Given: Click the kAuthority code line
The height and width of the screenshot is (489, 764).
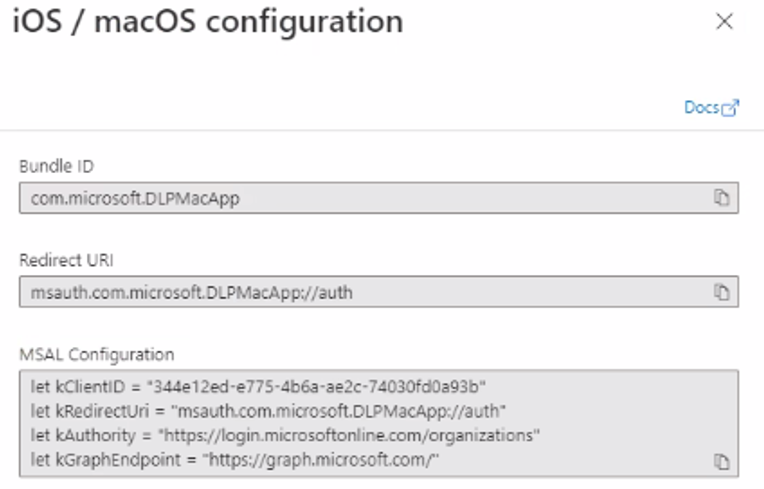Looking at the screenshot, I should (x=285, y=435).
